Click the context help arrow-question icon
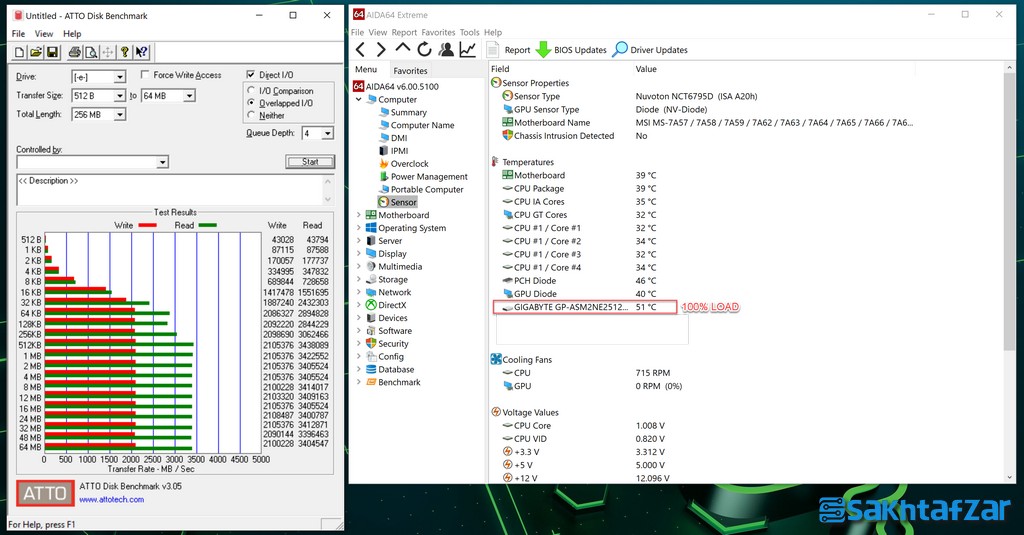This screenshot has width=1024, height=535. pyautogui.click(x=141, y=52)
